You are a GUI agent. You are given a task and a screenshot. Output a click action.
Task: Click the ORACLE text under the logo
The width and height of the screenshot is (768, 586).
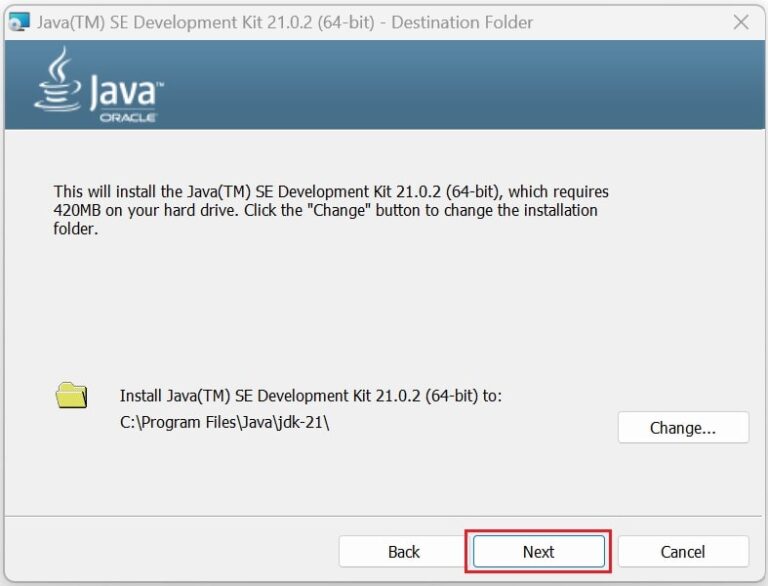[127, 117]
